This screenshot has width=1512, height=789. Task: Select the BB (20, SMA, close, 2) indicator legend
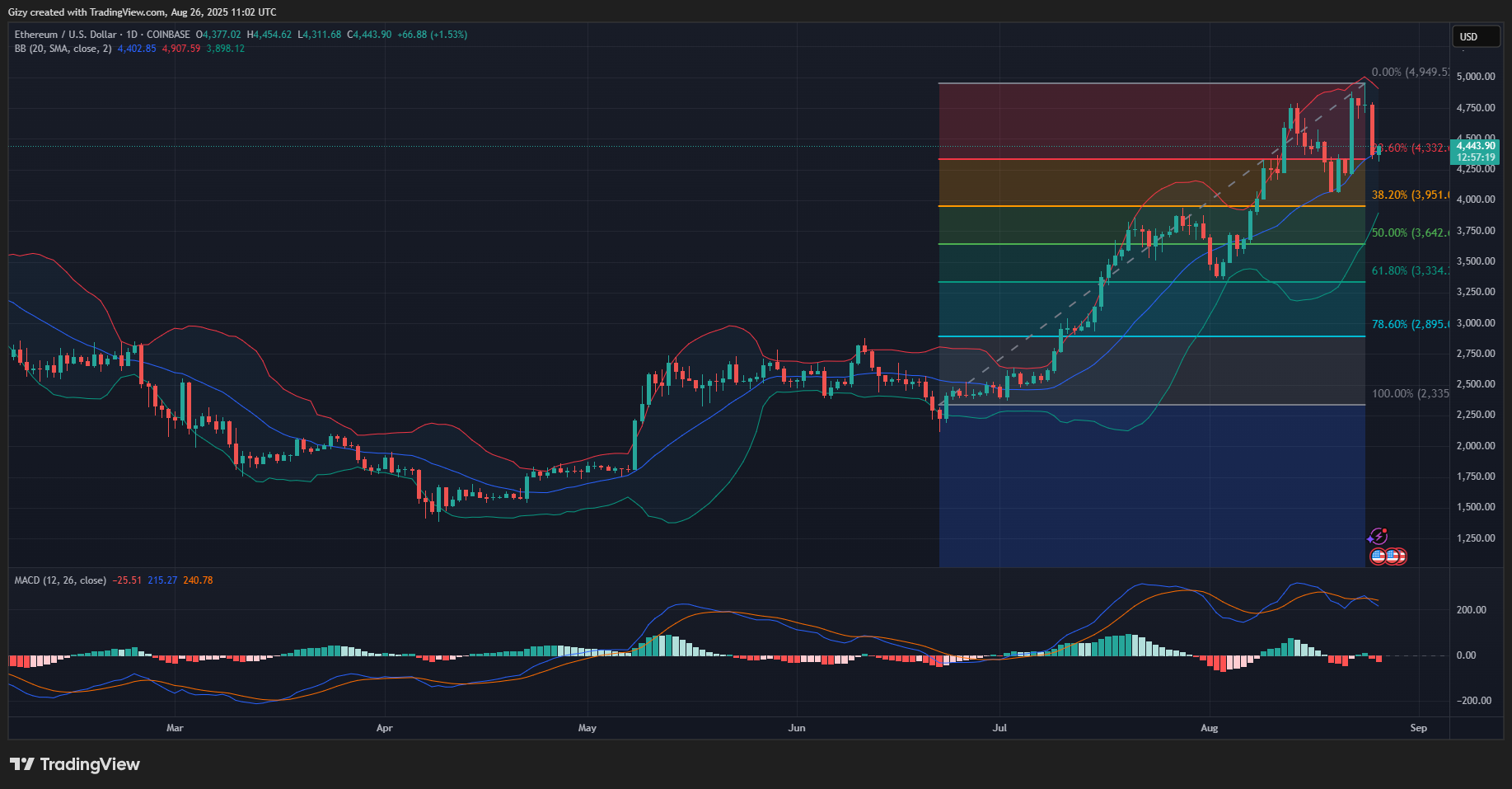(x=63, y=49)
